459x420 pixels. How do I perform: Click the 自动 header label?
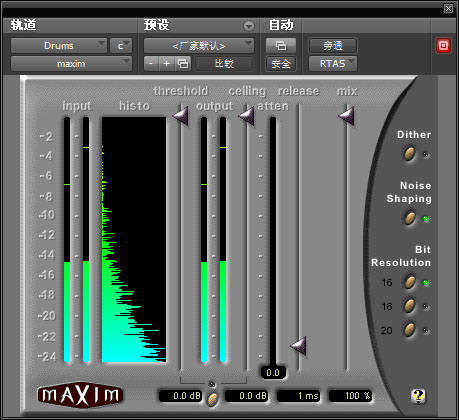point(281,25)
